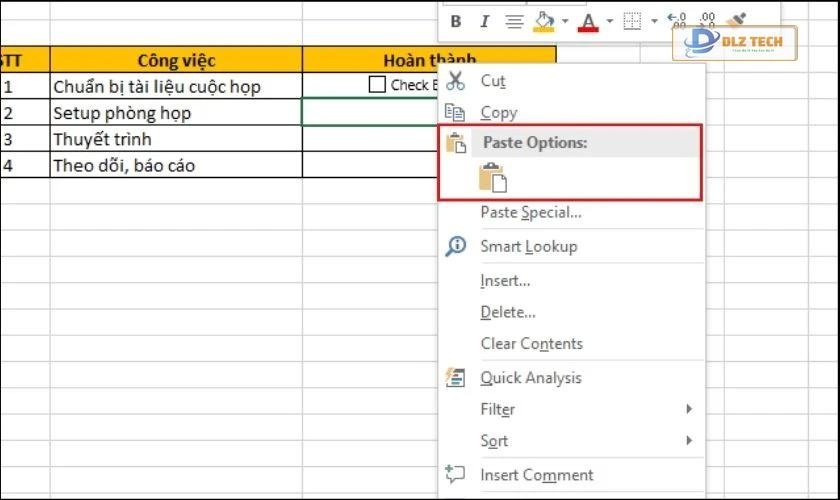840x500 pixels.
Task: Apply the yellow fill color bucket
Action: pos(544,21)
